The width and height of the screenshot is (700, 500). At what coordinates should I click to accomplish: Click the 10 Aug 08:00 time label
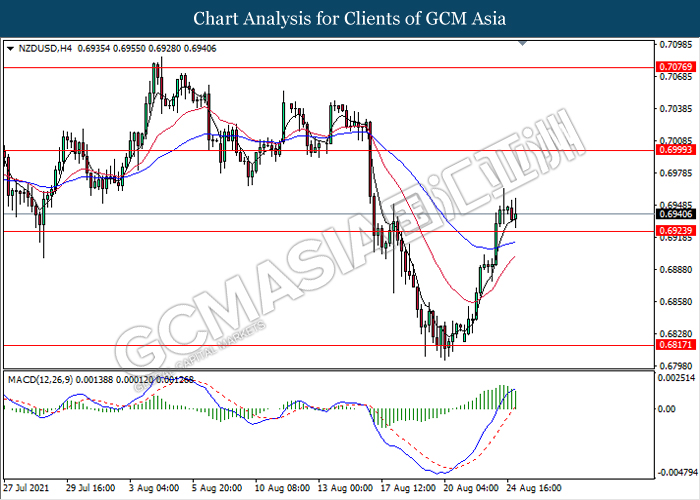pyautogui.click(x=282, y=488)
